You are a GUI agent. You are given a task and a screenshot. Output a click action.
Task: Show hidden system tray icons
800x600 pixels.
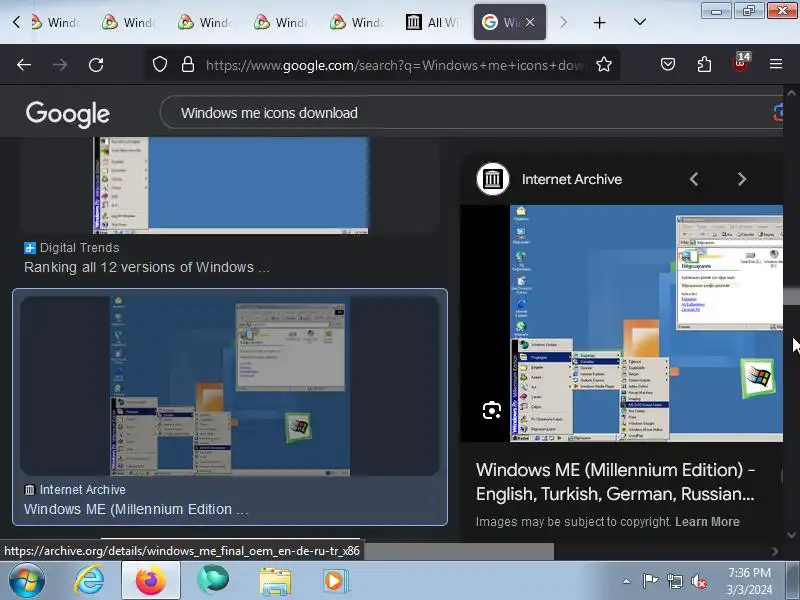point(627,581)
